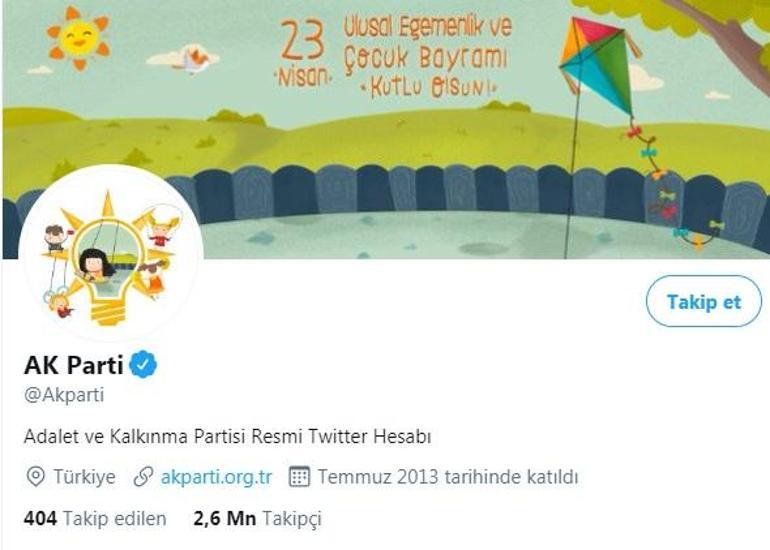Click the profile bio description text

(x=227, y=436)
